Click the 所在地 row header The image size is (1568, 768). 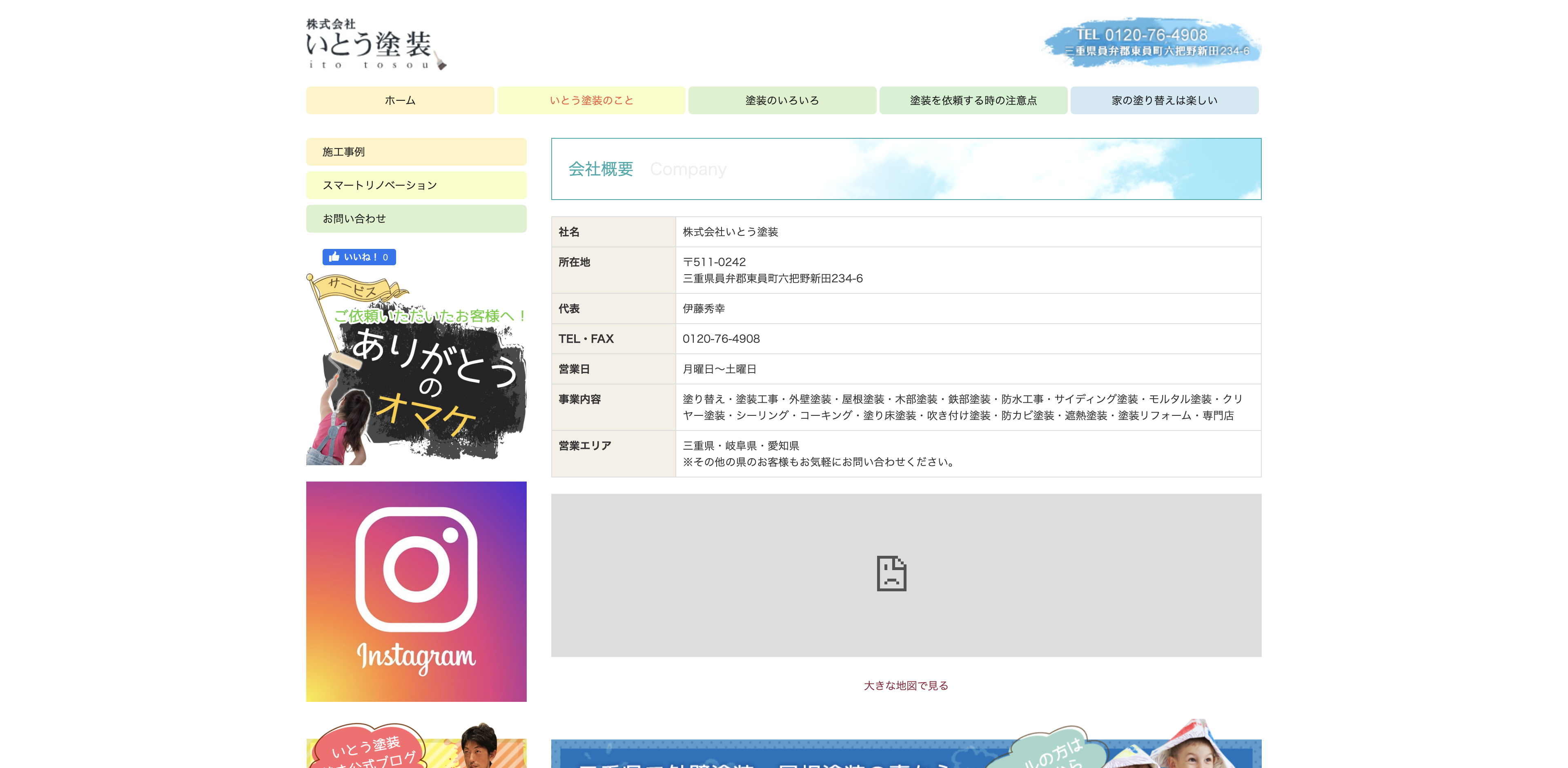(x=614, y=270)
